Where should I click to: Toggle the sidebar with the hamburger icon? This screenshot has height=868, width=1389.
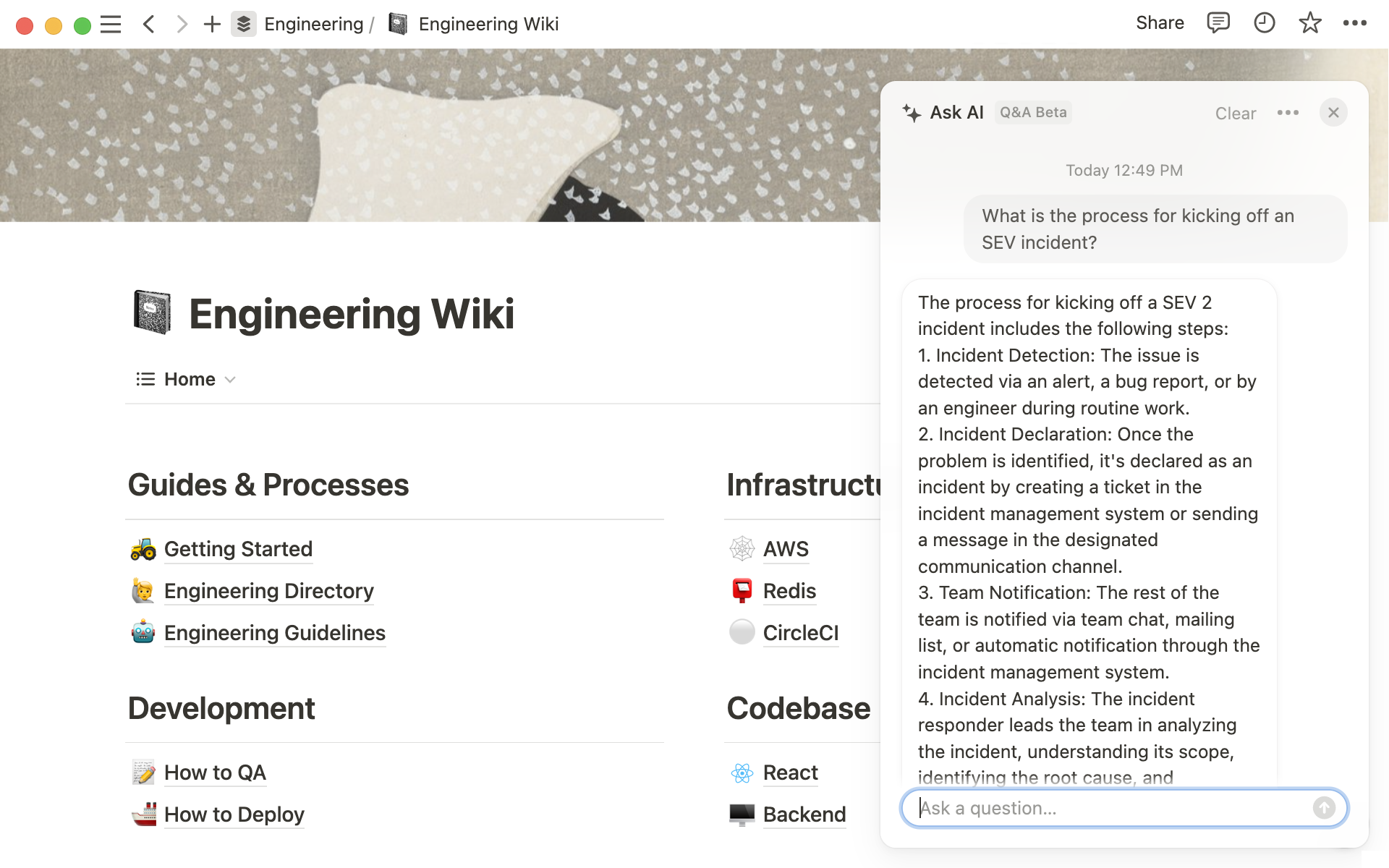[x=111, y=24]
